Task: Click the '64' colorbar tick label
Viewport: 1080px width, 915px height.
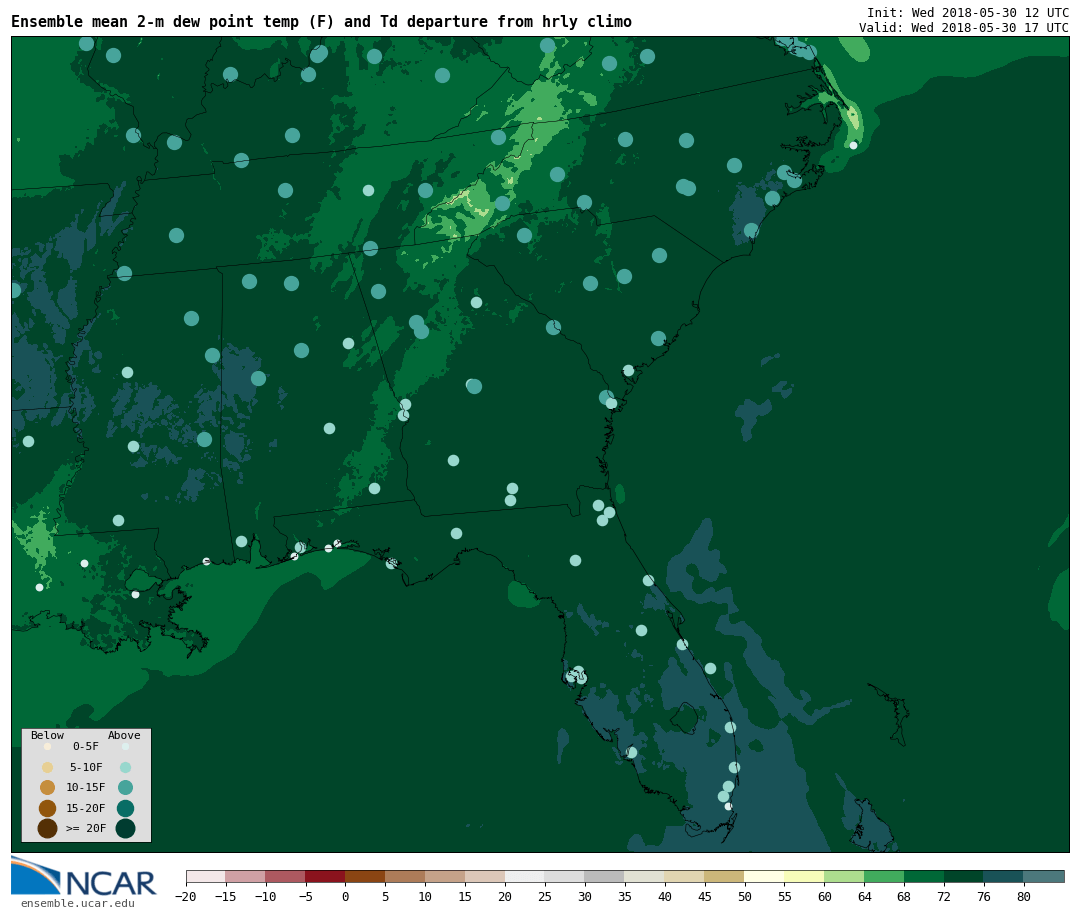Action: [x=864, y=896]
